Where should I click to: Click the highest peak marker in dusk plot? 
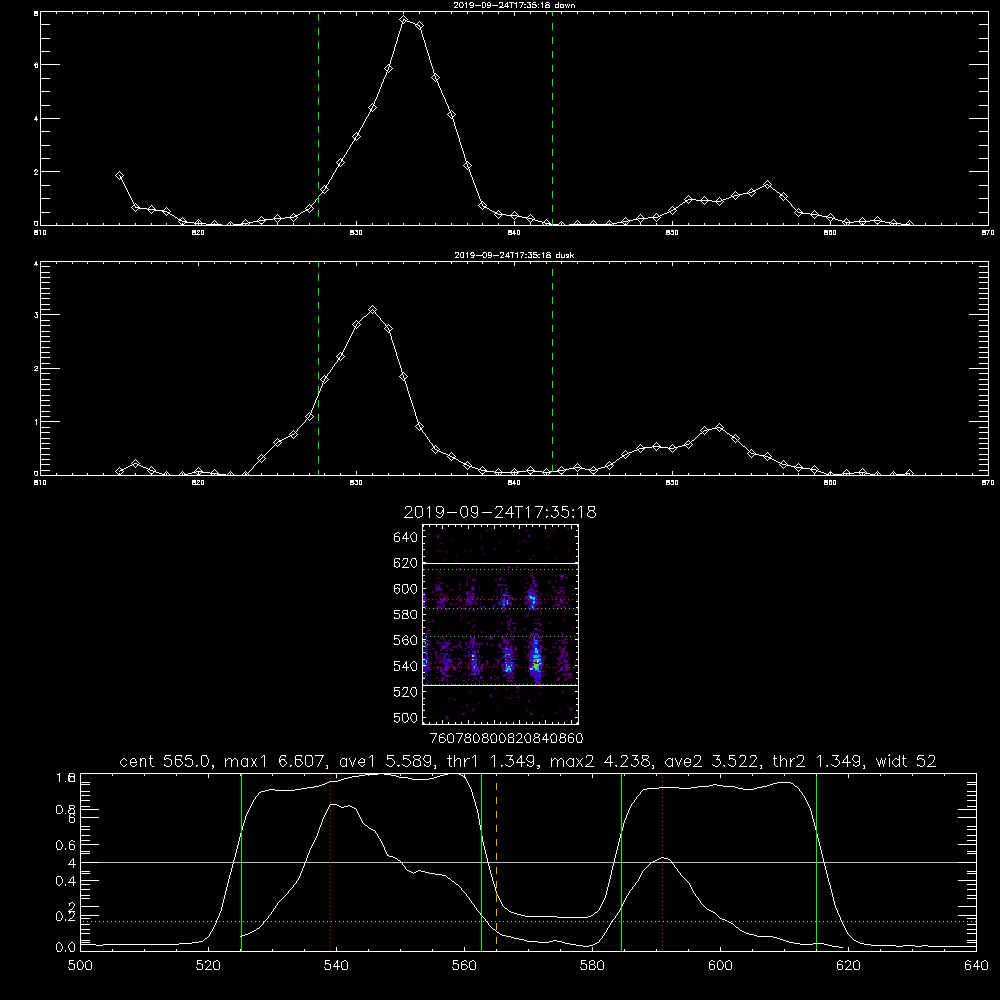[x=372, y=309]
